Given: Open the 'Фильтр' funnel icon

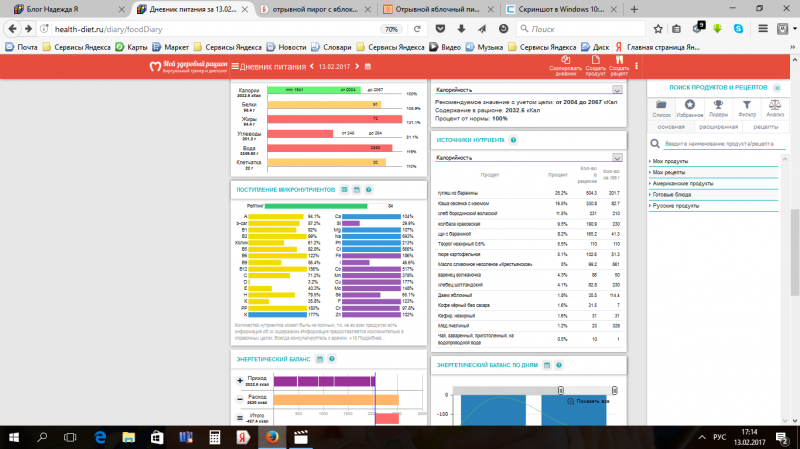Looking at the screenshot, I should [x=745, y=107].
